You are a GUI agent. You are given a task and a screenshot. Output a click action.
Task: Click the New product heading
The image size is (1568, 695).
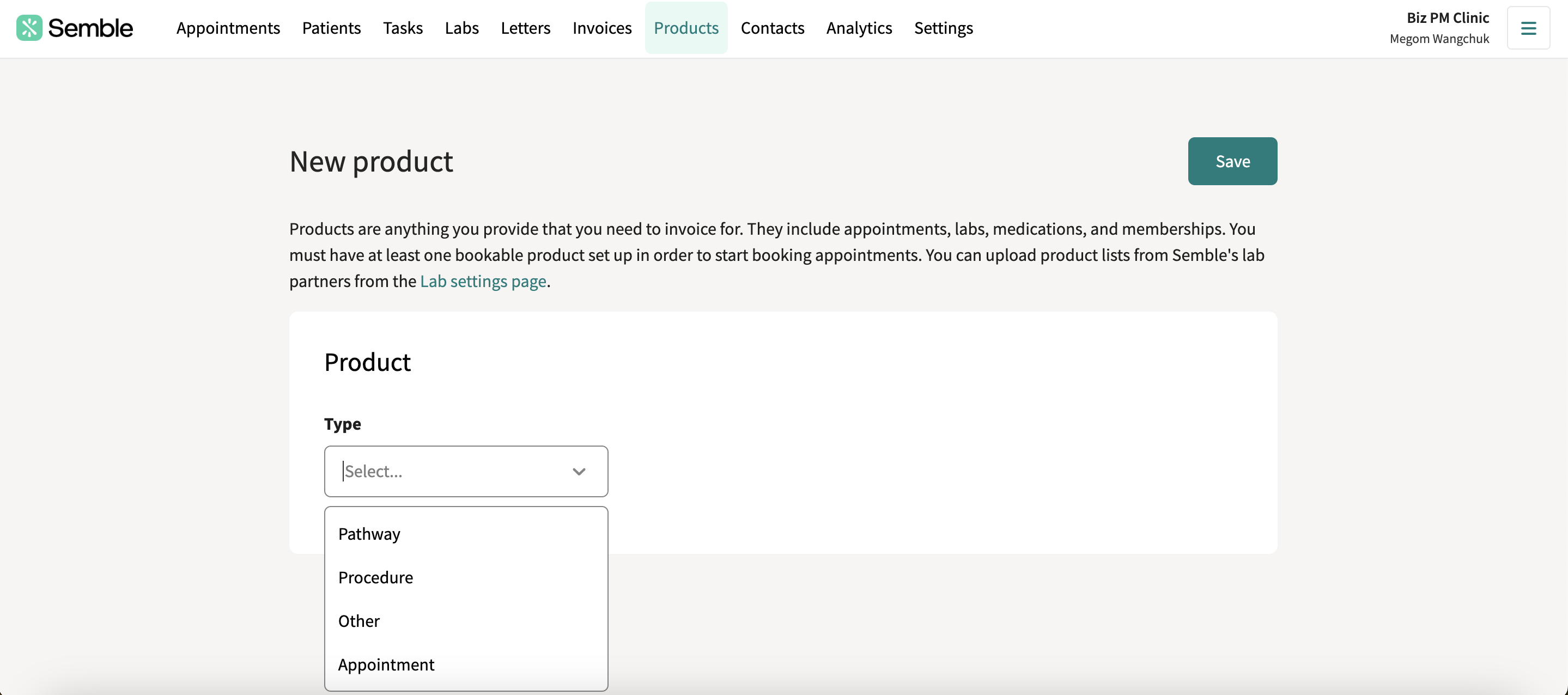[x=372, y=162]
